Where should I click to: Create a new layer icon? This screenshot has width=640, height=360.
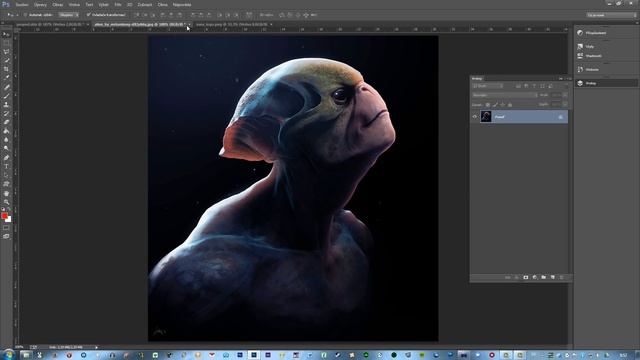[x=553, y=277]
